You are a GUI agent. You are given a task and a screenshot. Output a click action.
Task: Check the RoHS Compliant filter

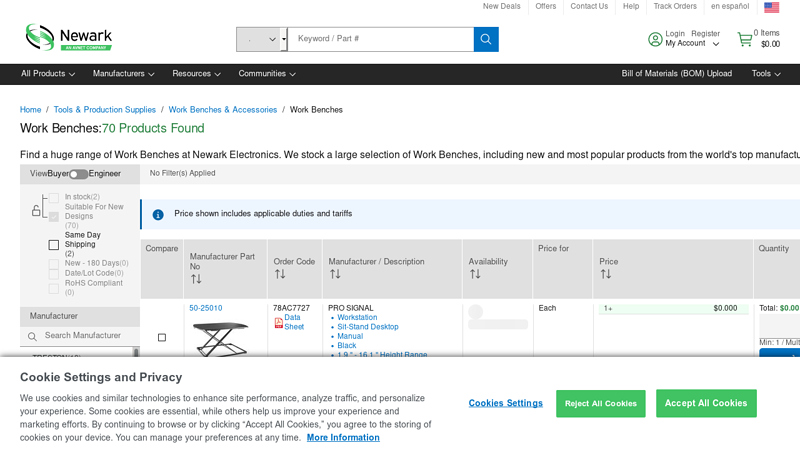[54, 288]
